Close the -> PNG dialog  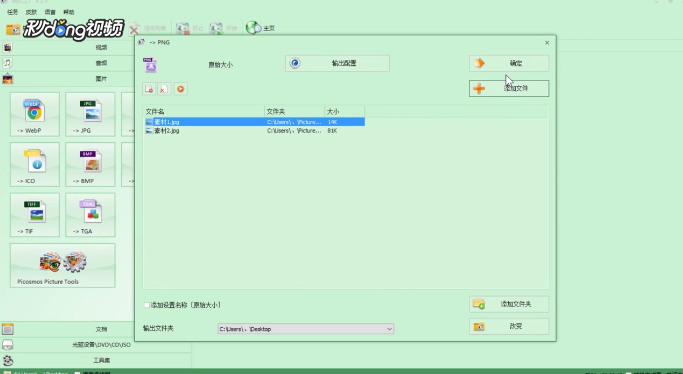[x=547, y=43]
